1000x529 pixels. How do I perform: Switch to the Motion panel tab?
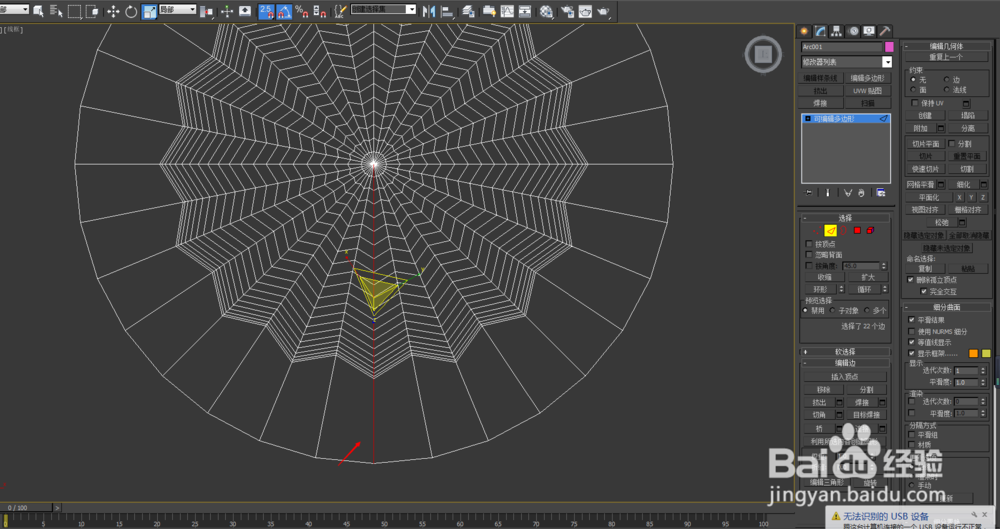click(x=853, y=31)
